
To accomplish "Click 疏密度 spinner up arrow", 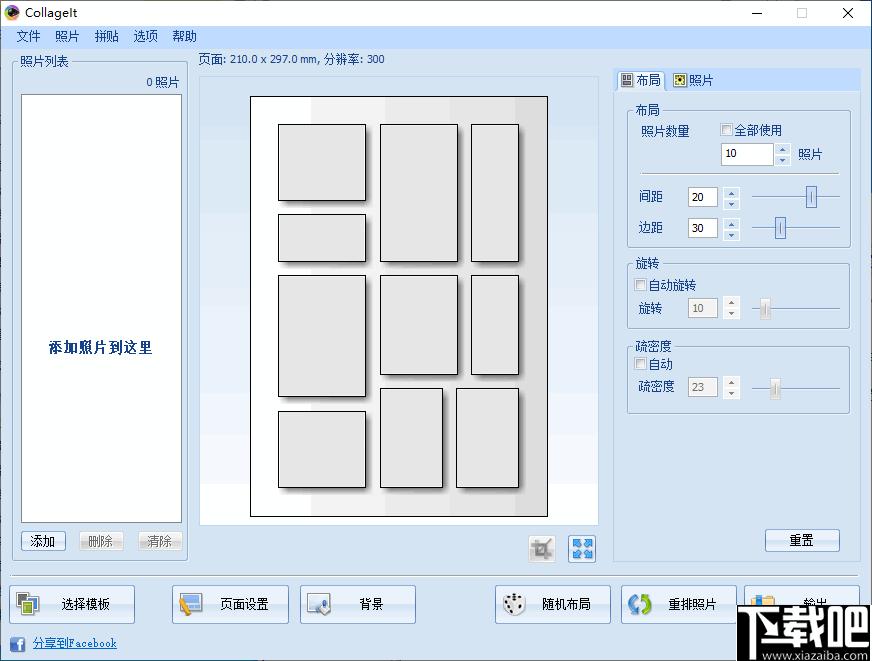I will click(x=731, y=382).
